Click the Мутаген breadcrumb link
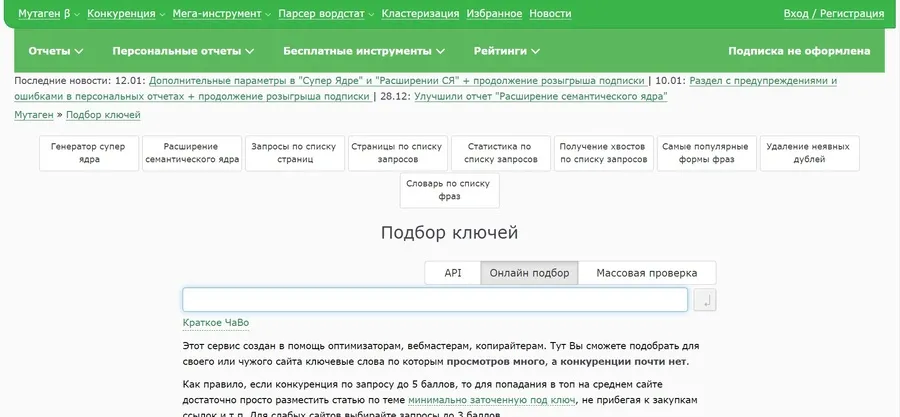900x417 pixels. click(x=34, y=115)
